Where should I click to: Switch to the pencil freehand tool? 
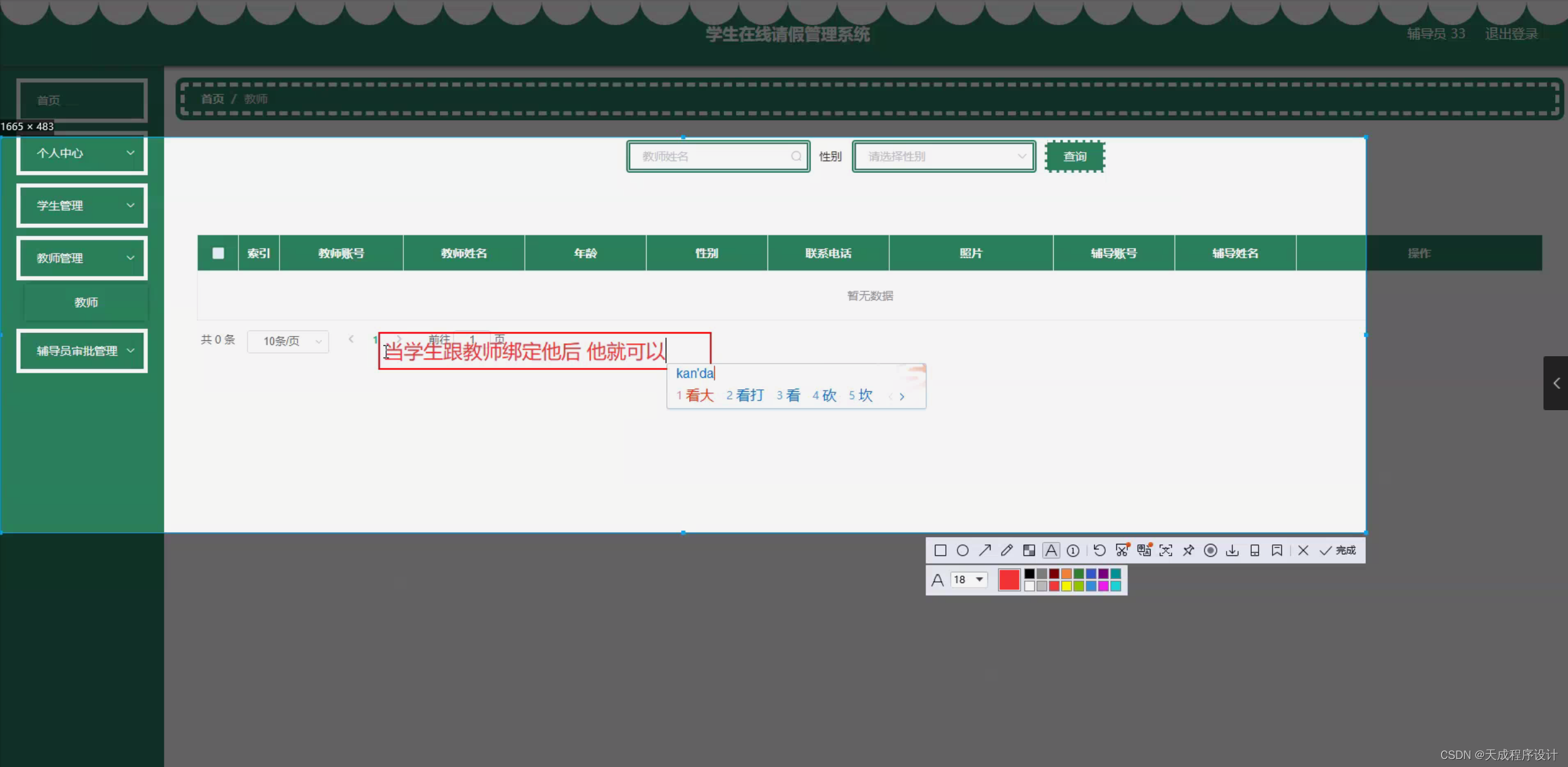1007,551
